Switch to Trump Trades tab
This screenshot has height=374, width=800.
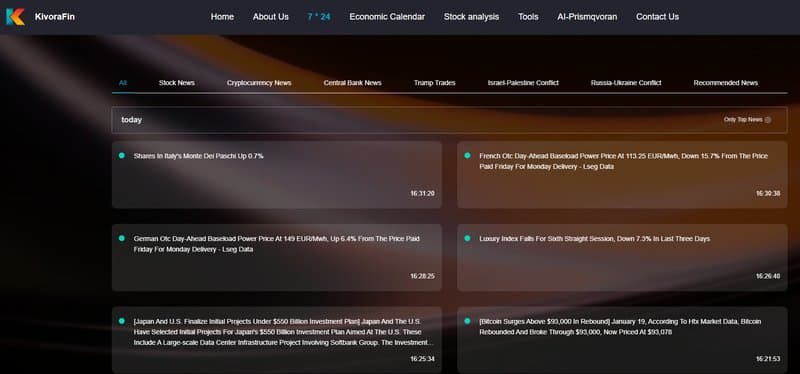coord(435,83)
